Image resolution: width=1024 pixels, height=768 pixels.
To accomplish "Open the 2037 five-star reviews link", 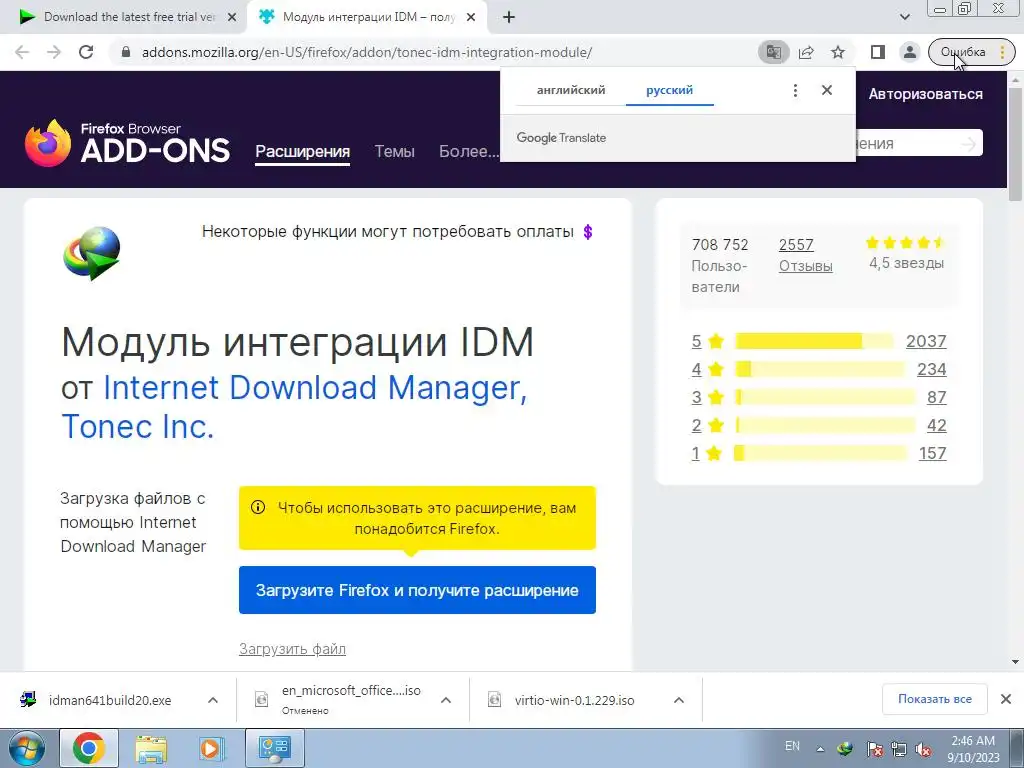I will (x=926, y=341).
